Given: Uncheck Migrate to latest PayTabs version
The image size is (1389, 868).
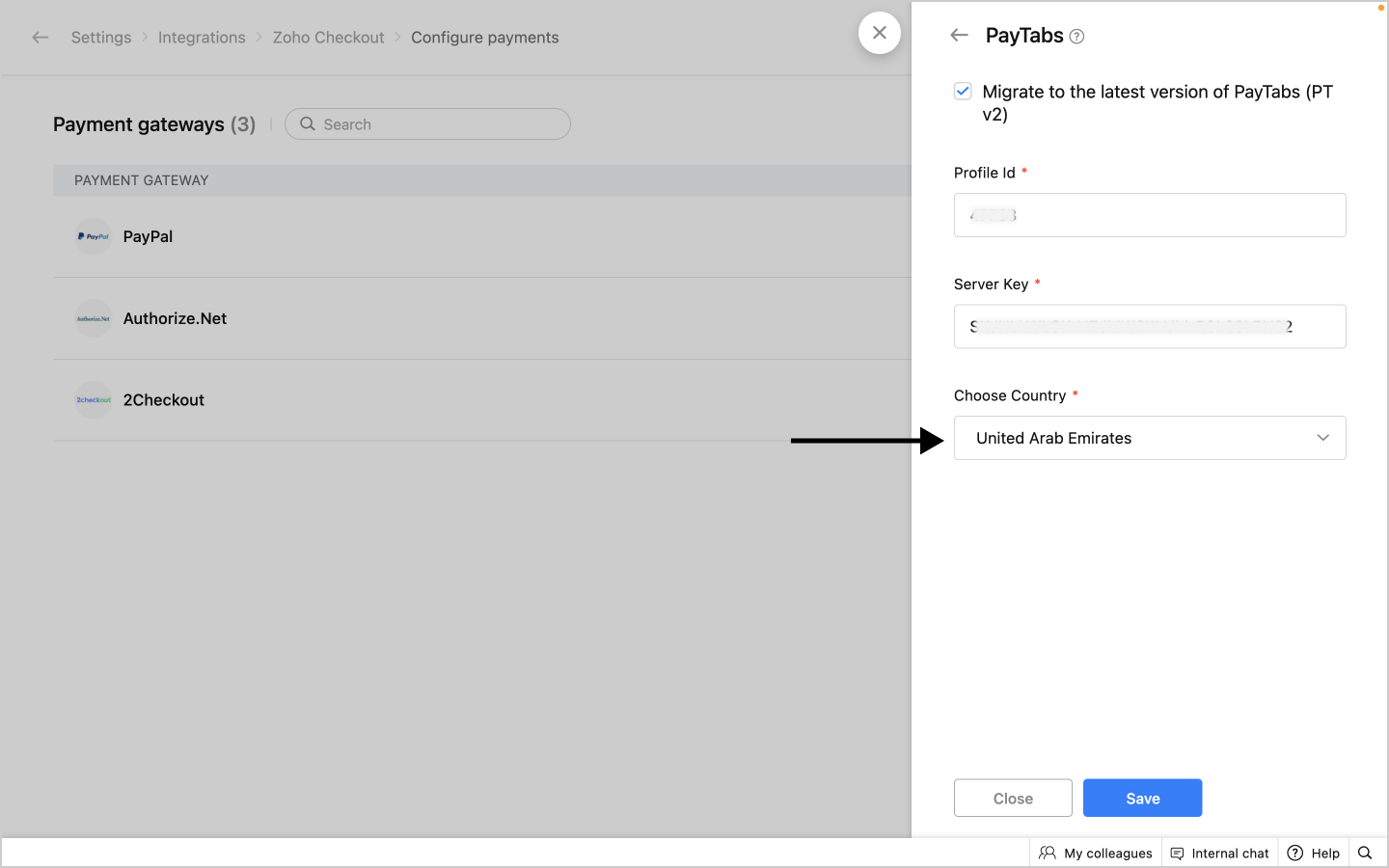Looking at the screenshot, I should (x=963, y=92).
